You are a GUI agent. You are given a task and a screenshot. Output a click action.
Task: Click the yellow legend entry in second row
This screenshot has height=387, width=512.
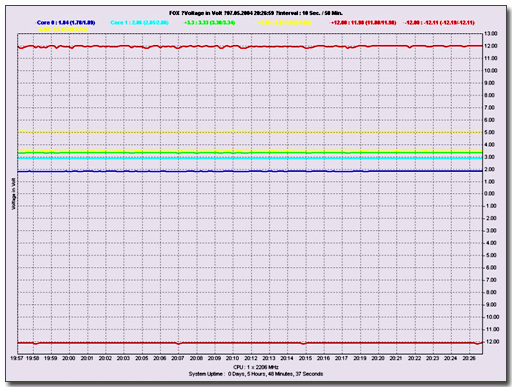click(x=62, y=29)
